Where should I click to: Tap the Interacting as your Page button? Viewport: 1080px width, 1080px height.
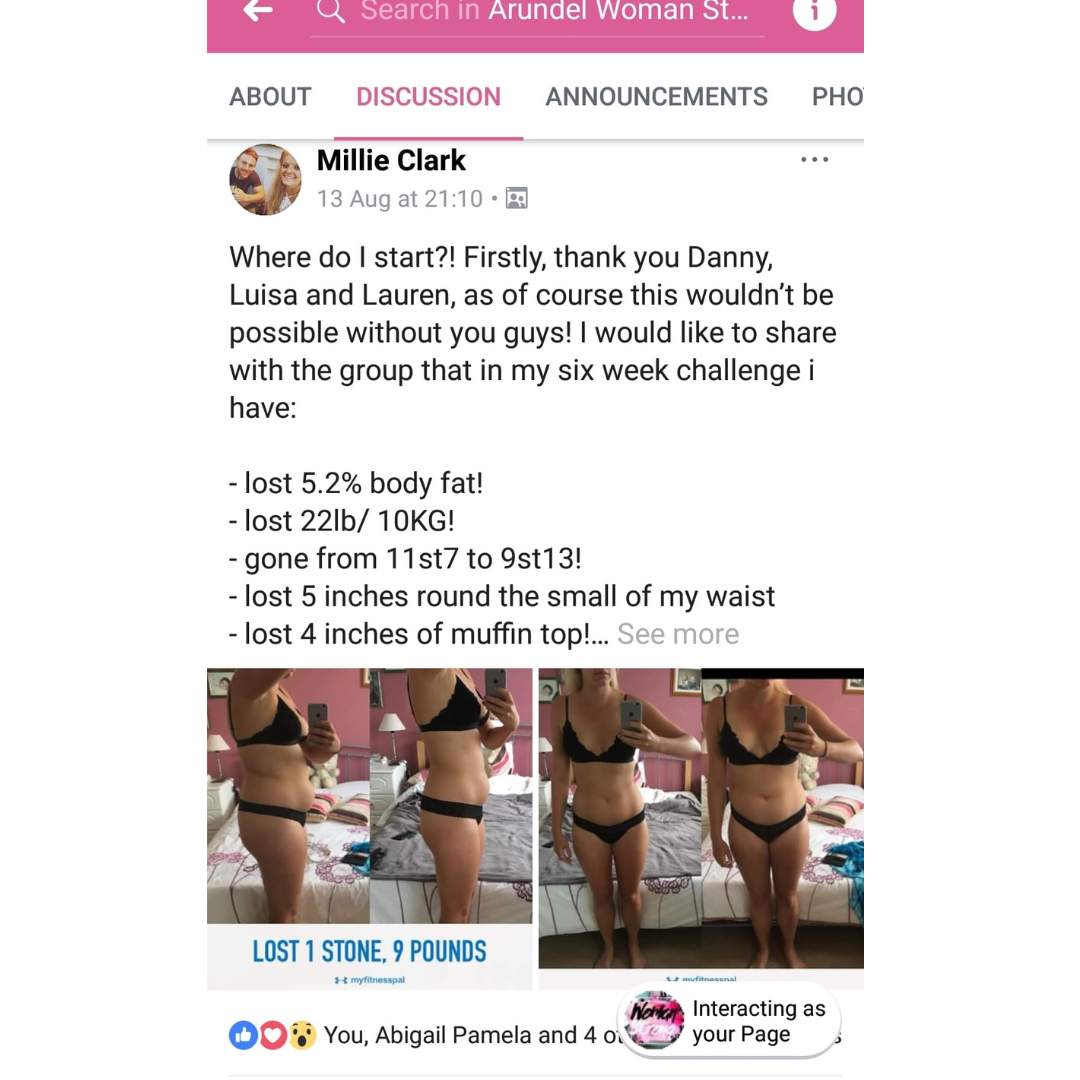point(729,1021)
